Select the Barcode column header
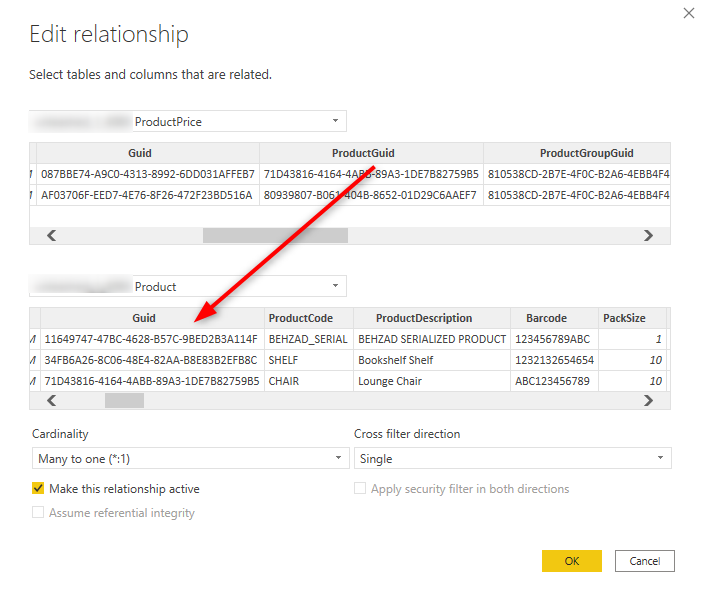Screen dimensions: 705x601 (x=554, y=318)
